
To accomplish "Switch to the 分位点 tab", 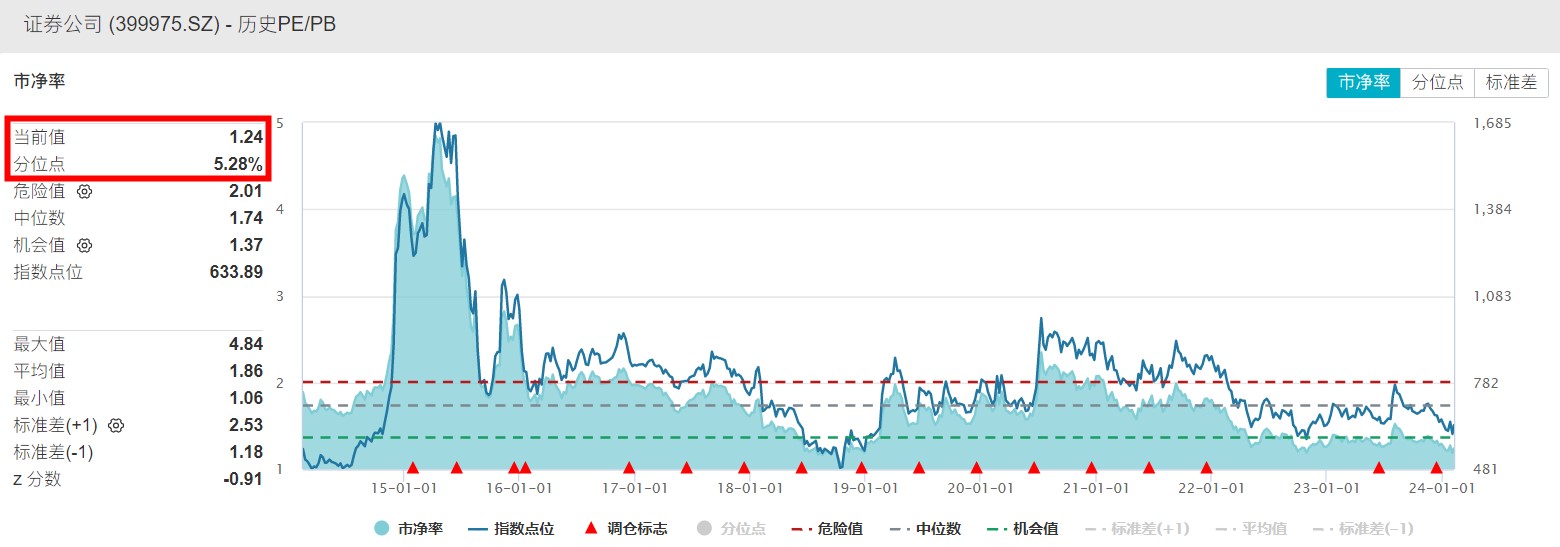I will (x=1438, y=83).
